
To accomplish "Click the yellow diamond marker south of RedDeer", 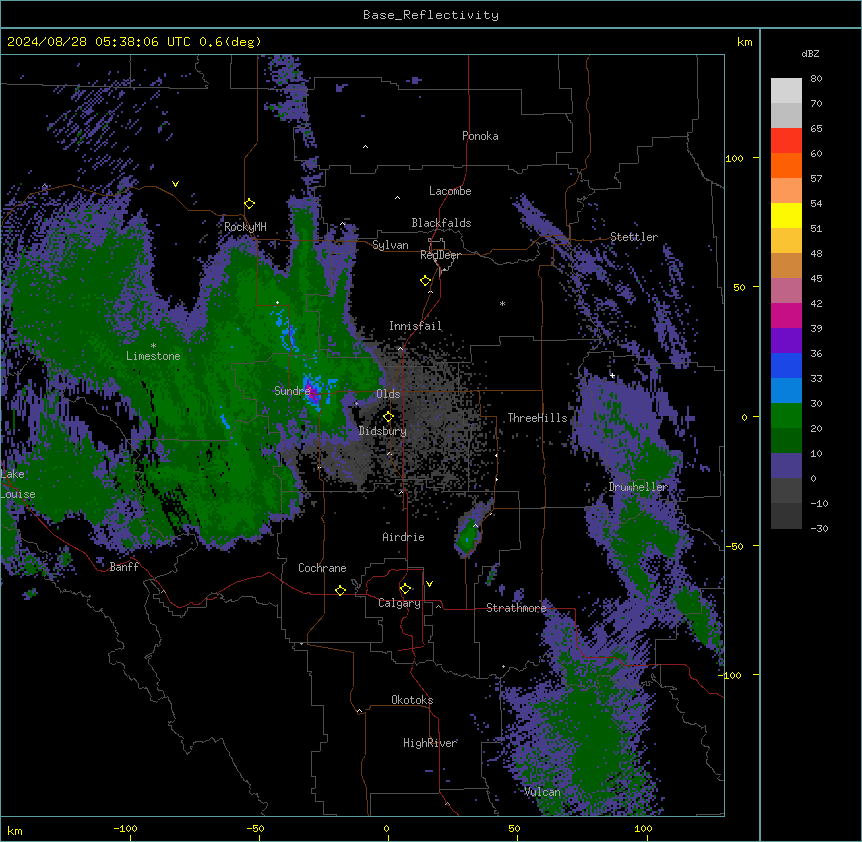I will click(x=425, y=281).
